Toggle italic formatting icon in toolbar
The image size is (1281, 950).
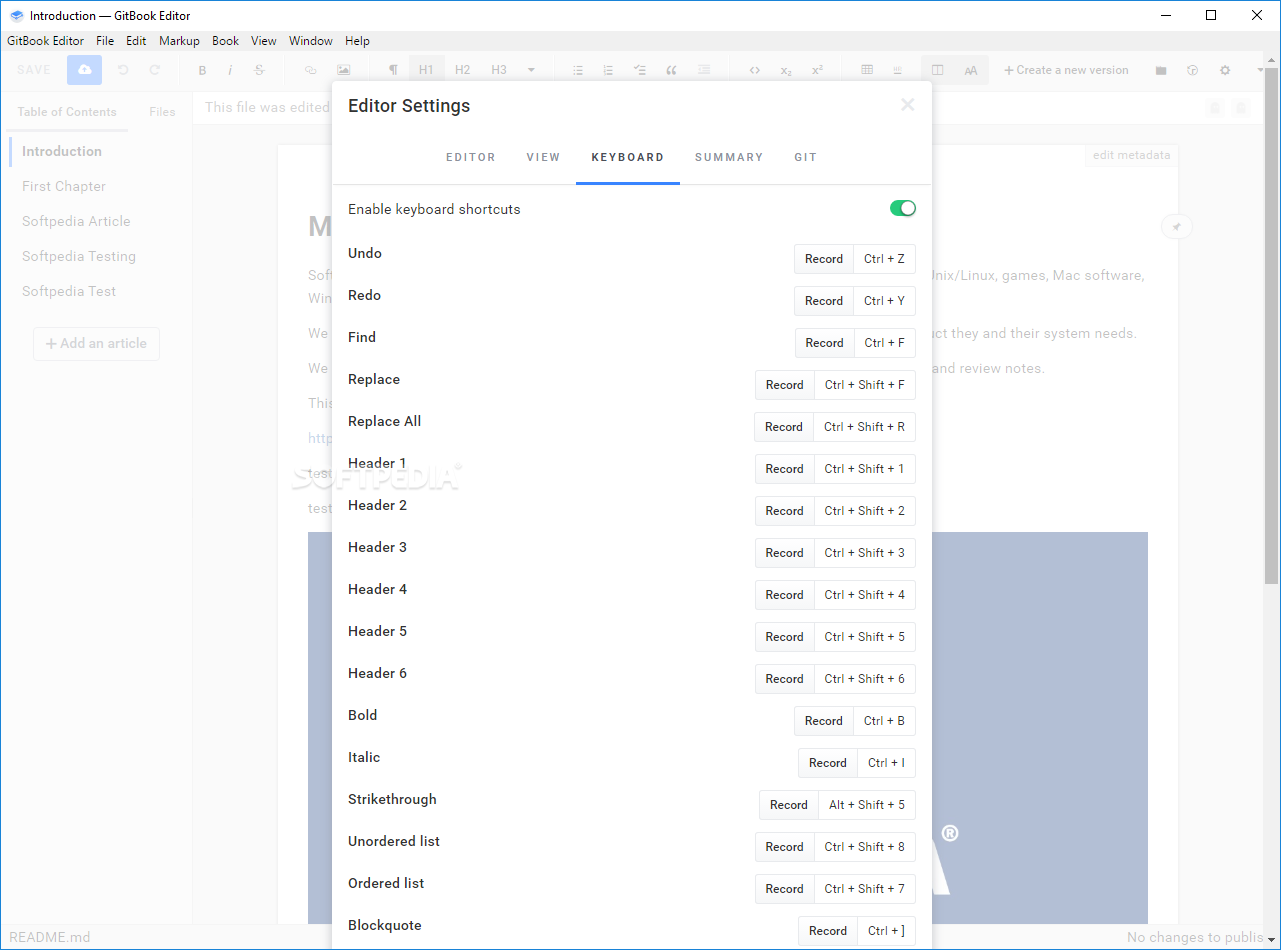[231, 70]
